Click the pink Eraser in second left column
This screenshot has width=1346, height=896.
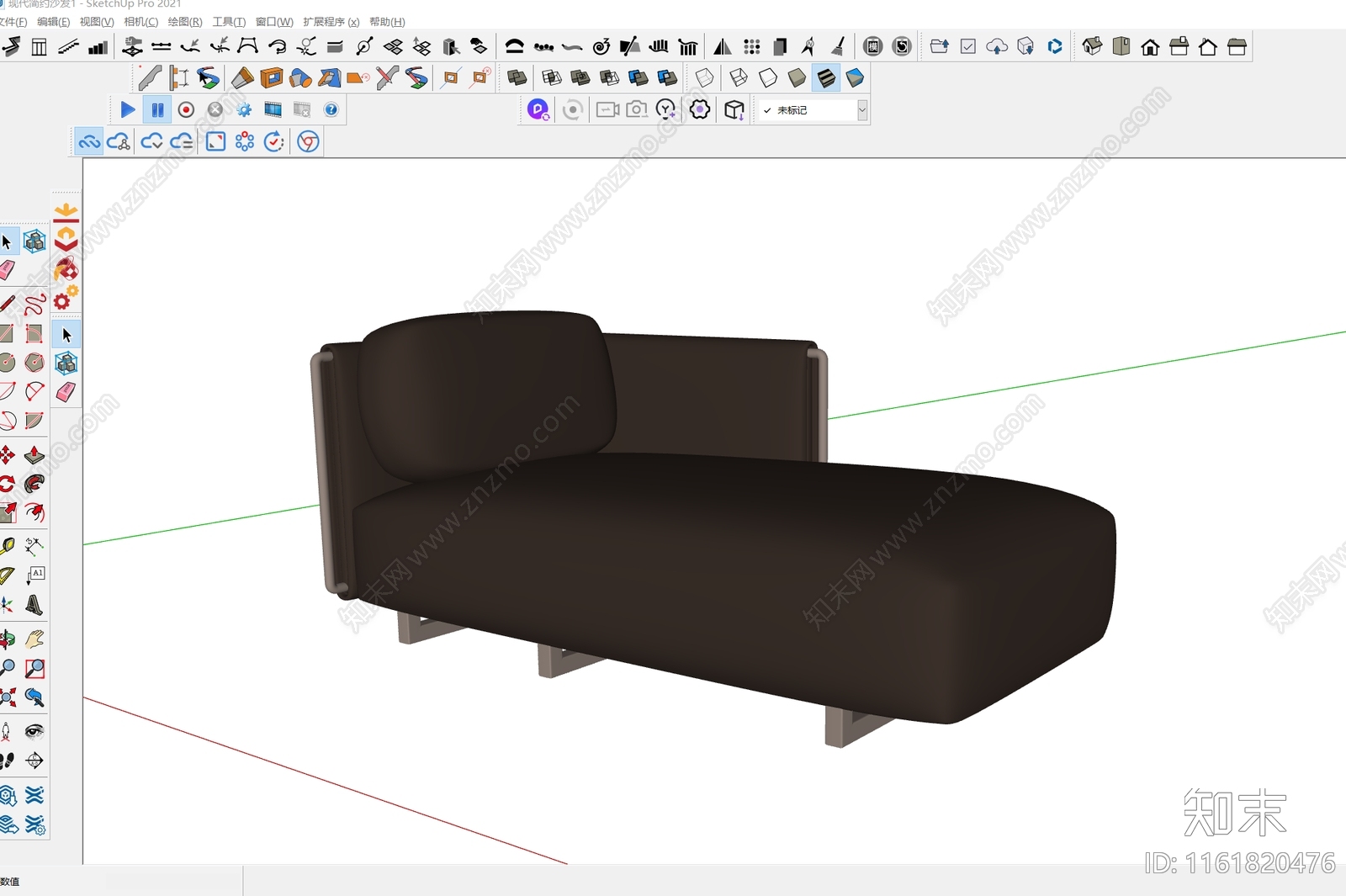click(x=66, y=392)
